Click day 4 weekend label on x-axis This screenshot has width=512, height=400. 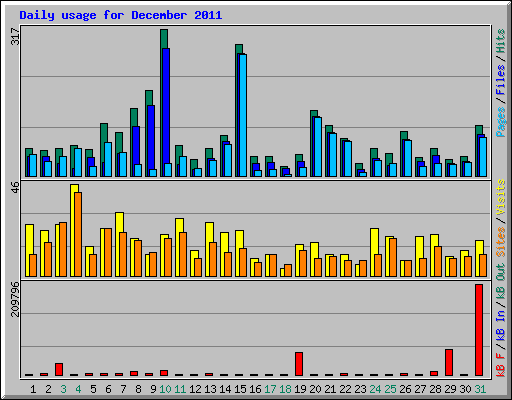click(x=78, y=389)
